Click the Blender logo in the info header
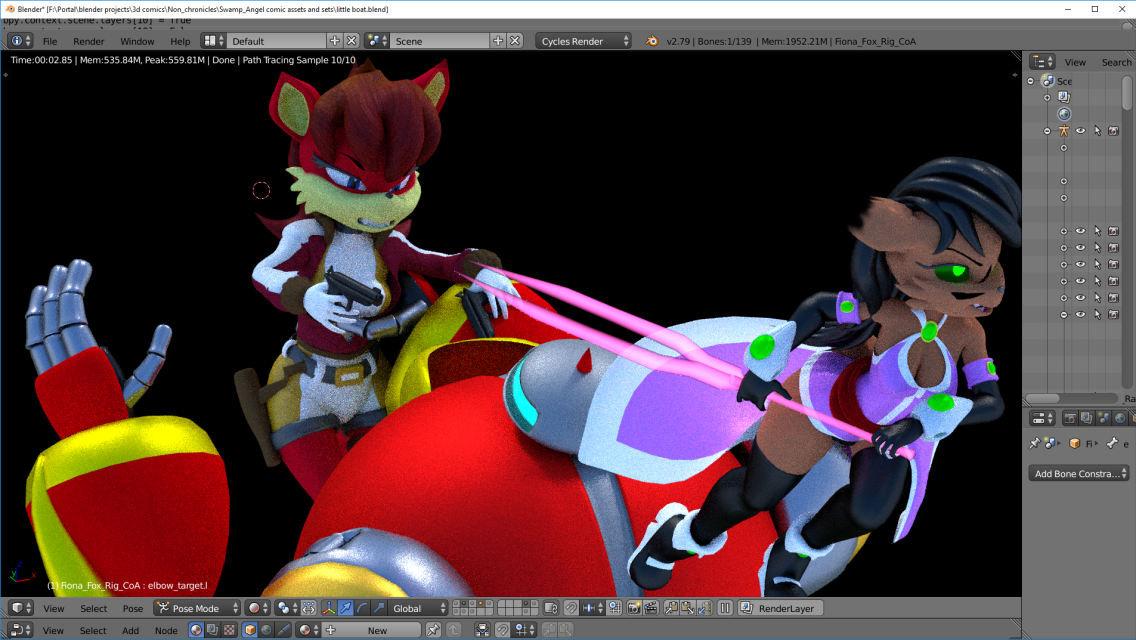 pos(652,41)
